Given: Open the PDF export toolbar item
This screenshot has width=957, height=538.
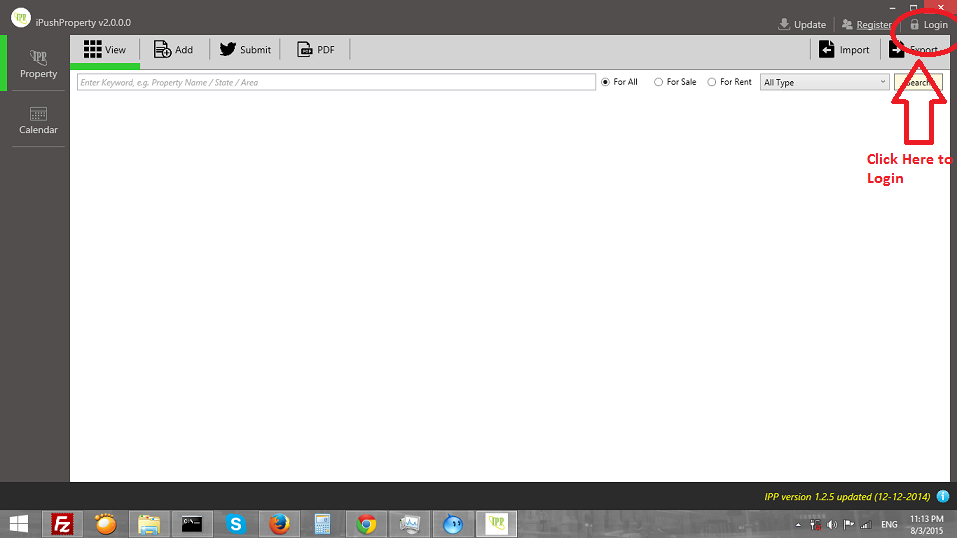Looking at the screenshot, I should click(x=316, y=50).
